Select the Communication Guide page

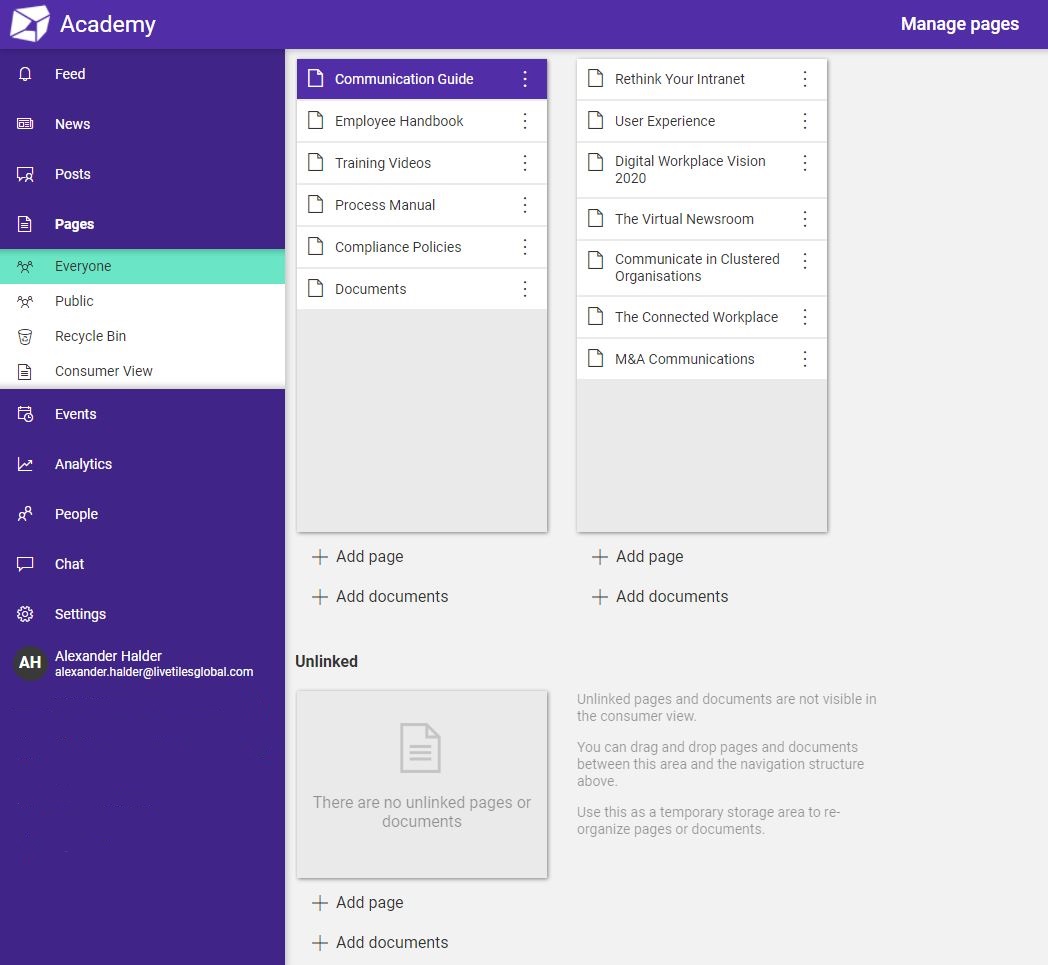click(x=422, y=79)
